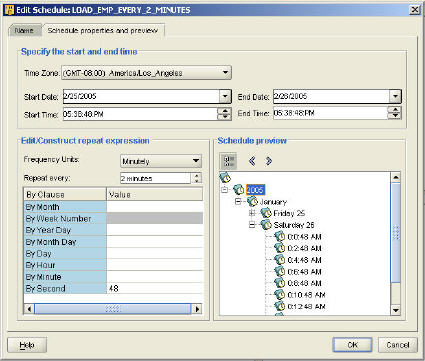Open the Frequency Units dropdown

[x=161, y=161]
